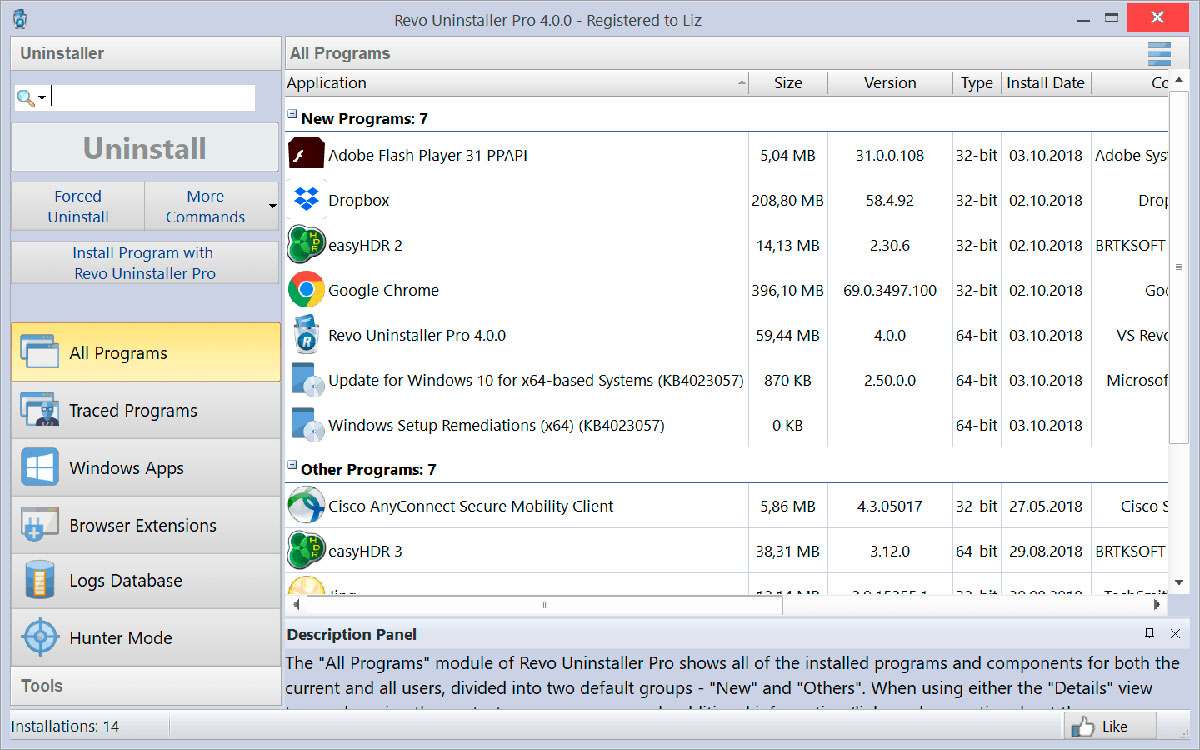1200x750 pixels.
Task: Click Install Program with Revo Uninstaller Pro
Action: 145,263
